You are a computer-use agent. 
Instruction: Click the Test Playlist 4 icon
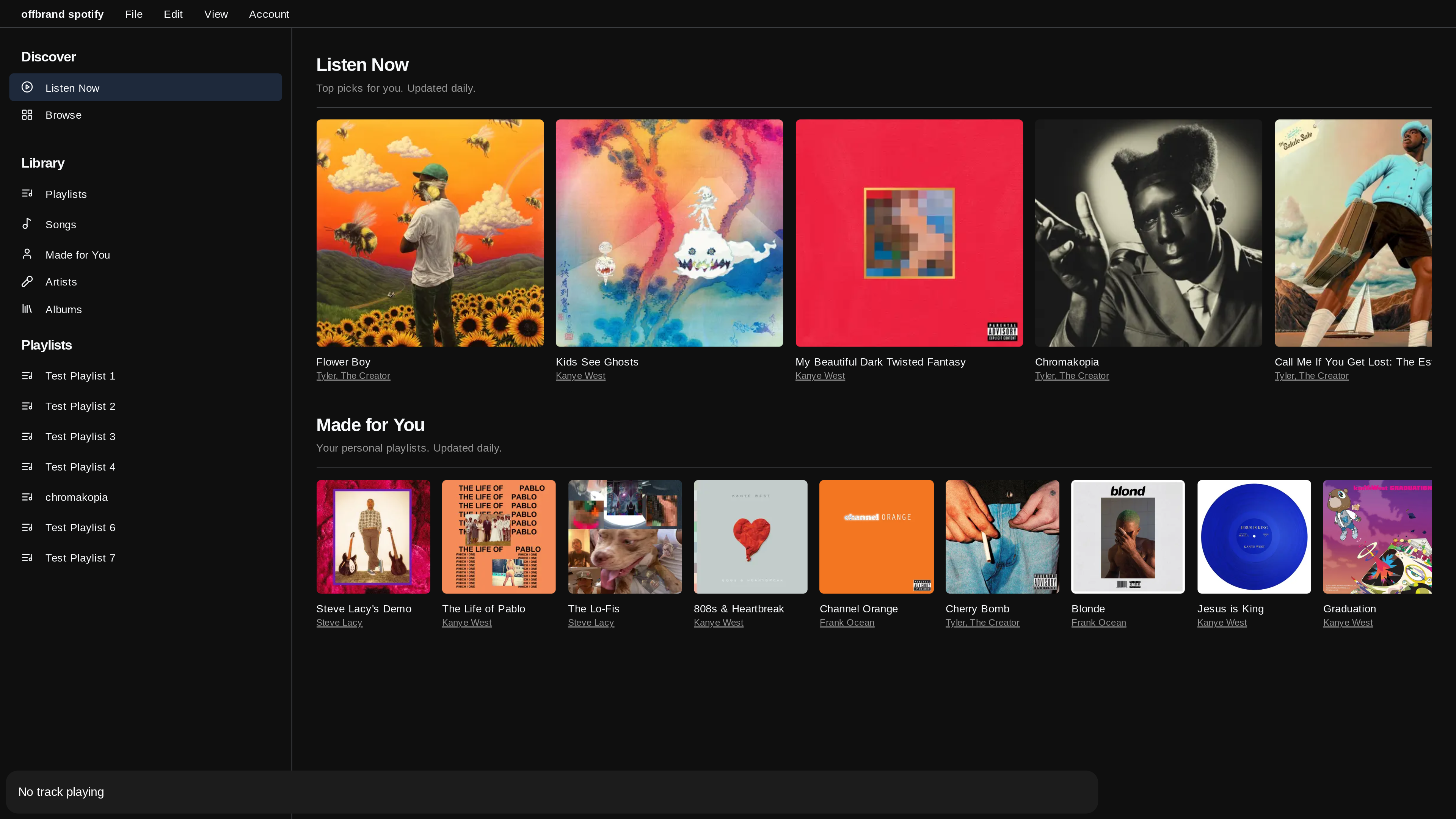pos(27,467)
